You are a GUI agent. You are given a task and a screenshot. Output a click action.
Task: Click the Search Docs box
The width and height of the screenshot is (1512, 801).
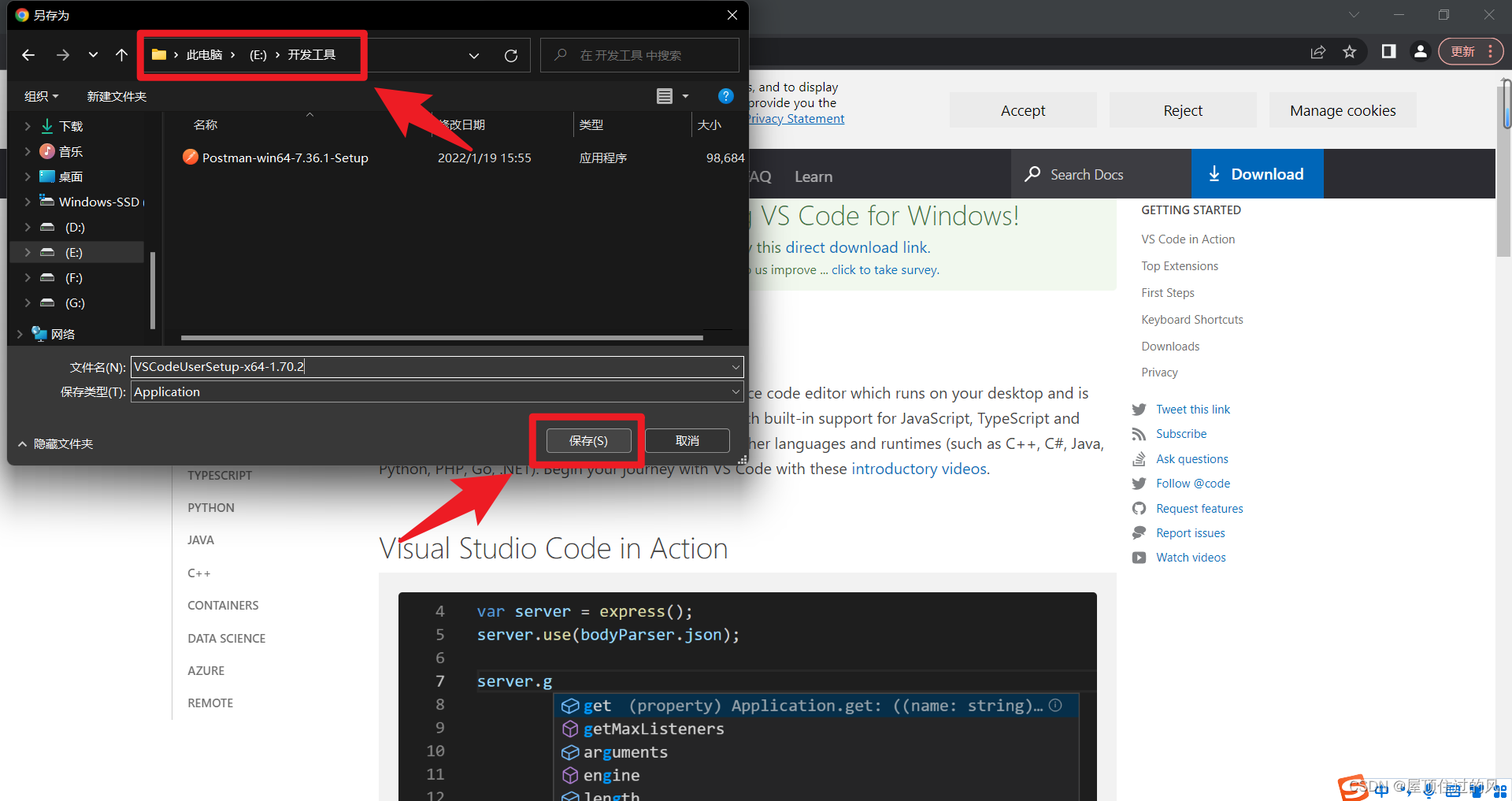[1101, 174]
